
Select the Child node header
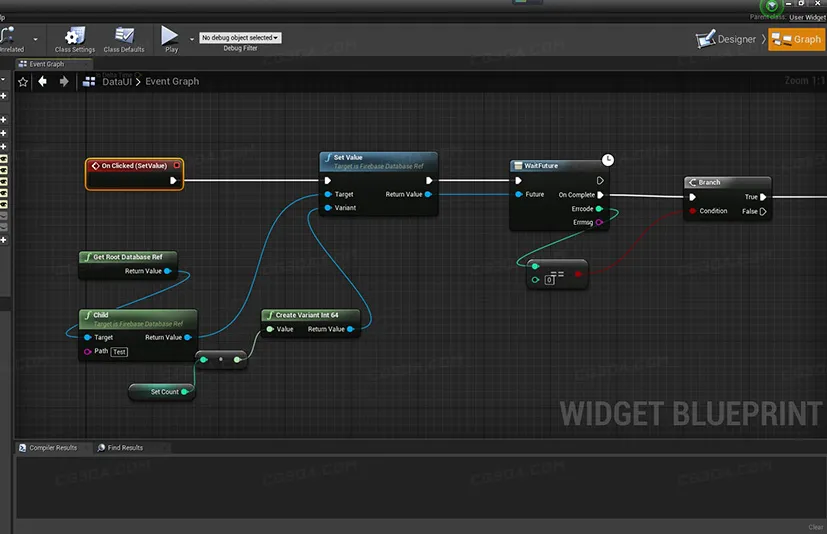click(x=138, y=319)
